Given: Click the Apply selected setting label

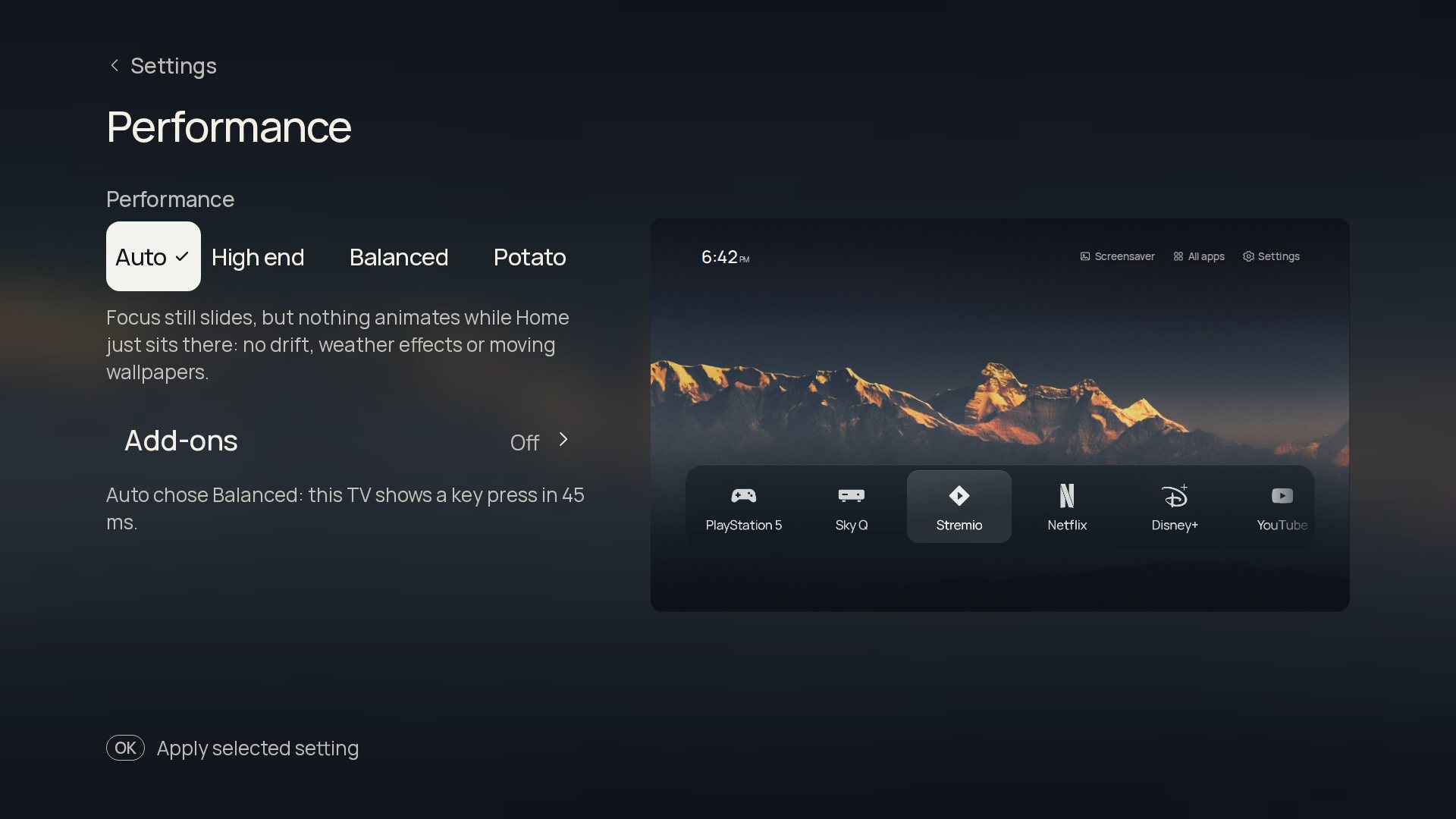Looking at the screenshot, I should click(258, 748).
